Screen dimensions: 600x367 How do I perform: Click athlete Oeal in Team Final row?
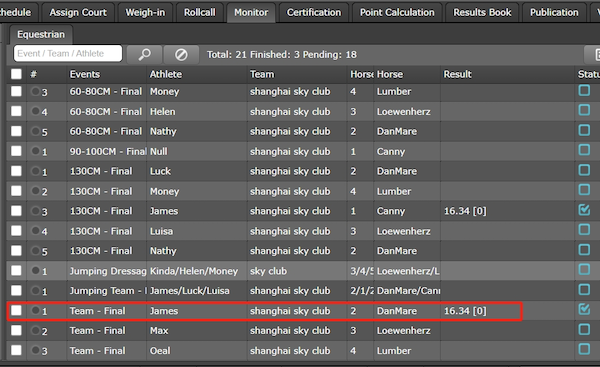point(160,351)
